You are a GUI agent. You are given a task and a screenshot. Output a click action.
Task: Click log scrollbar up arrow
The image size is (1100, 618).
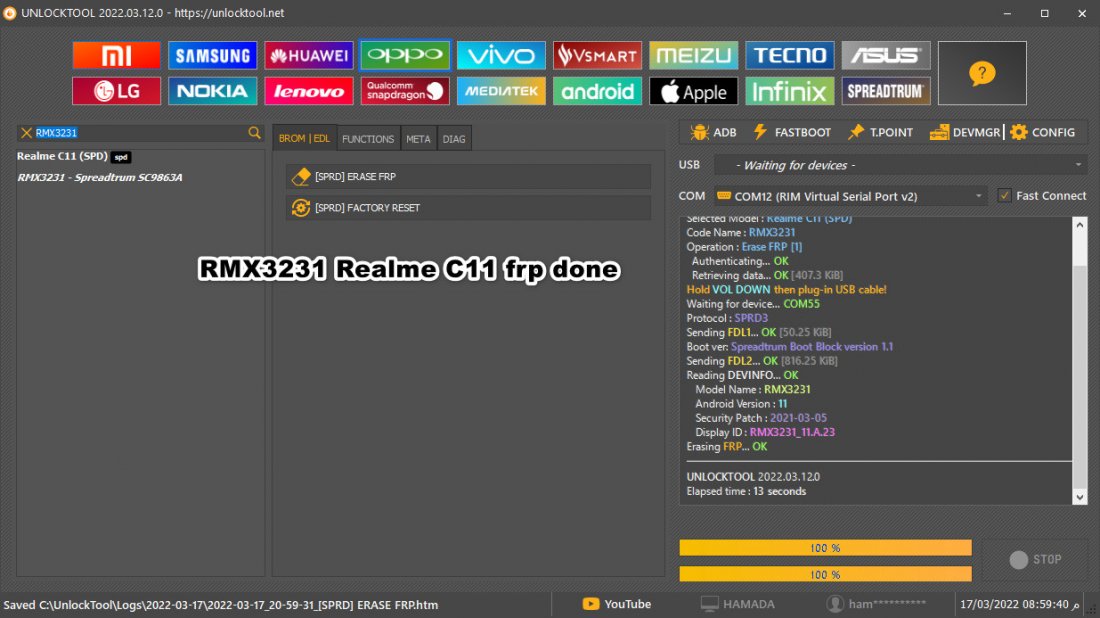(x=1080, y=225)
